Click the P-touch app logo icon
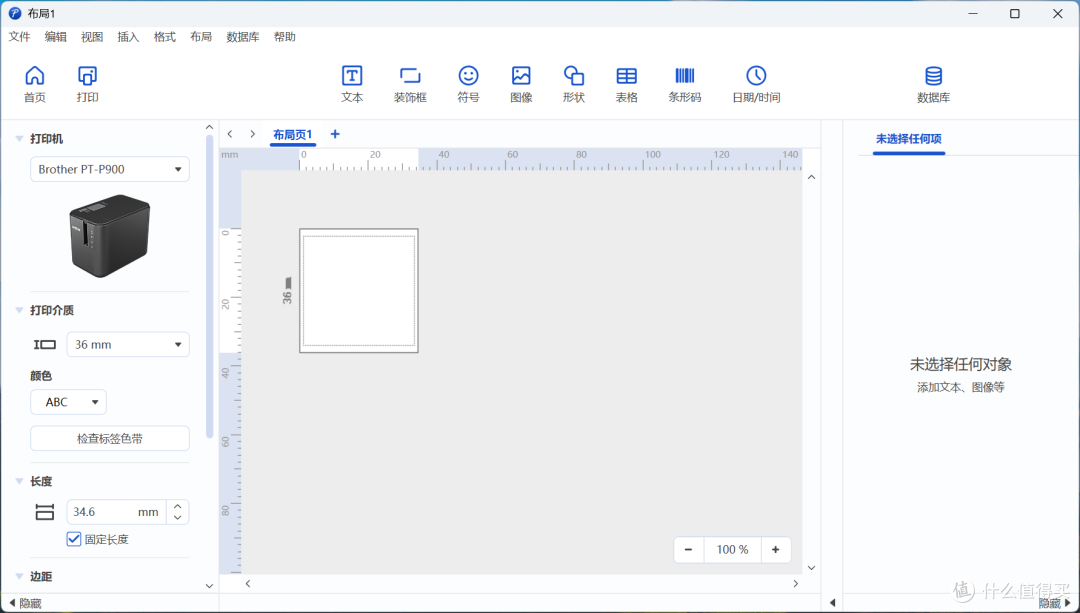This screenshot has height=613, width=1080. [14, 13]
